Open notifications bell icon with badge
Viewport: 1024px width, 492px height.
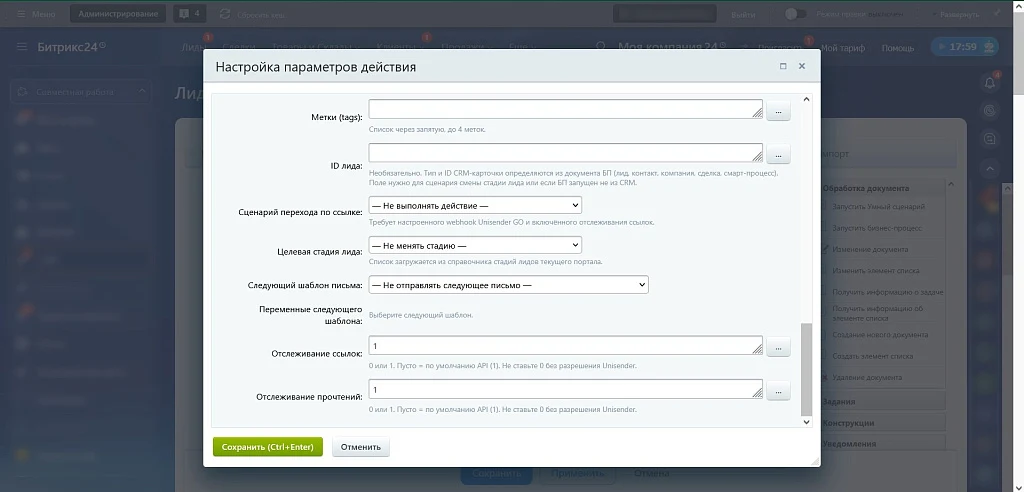tap(990, 83)
